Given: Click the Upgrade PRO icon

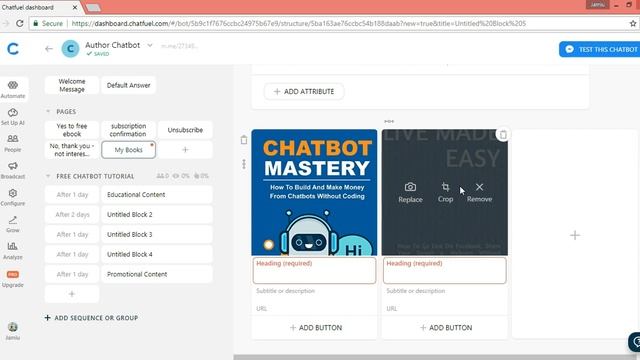Looking at the screenshot, I should (13, 274).
